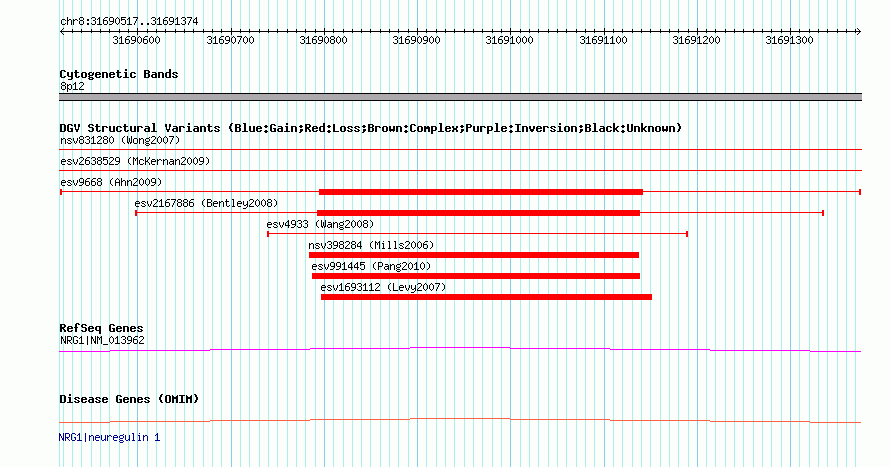Click the thin red line of nsv831280

[x=460, y=150]
